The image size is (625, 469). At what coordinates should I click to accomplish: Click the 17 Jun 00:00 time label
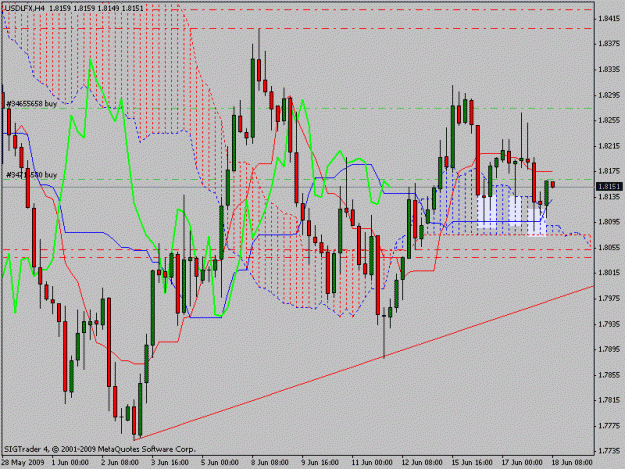(x=522, y=463)
